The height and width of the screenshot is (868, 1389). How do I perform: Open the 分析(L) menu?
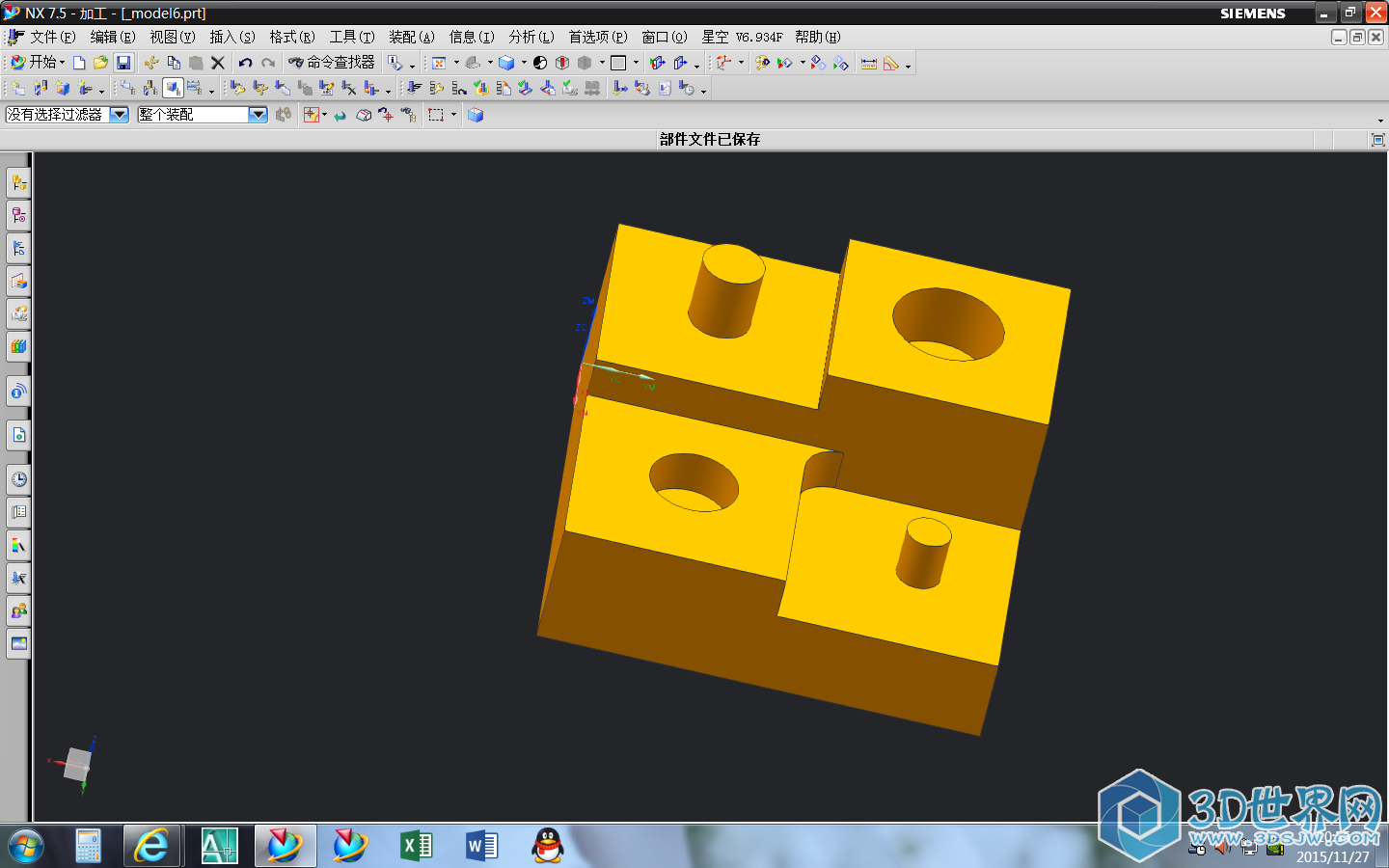coord(531,37)
